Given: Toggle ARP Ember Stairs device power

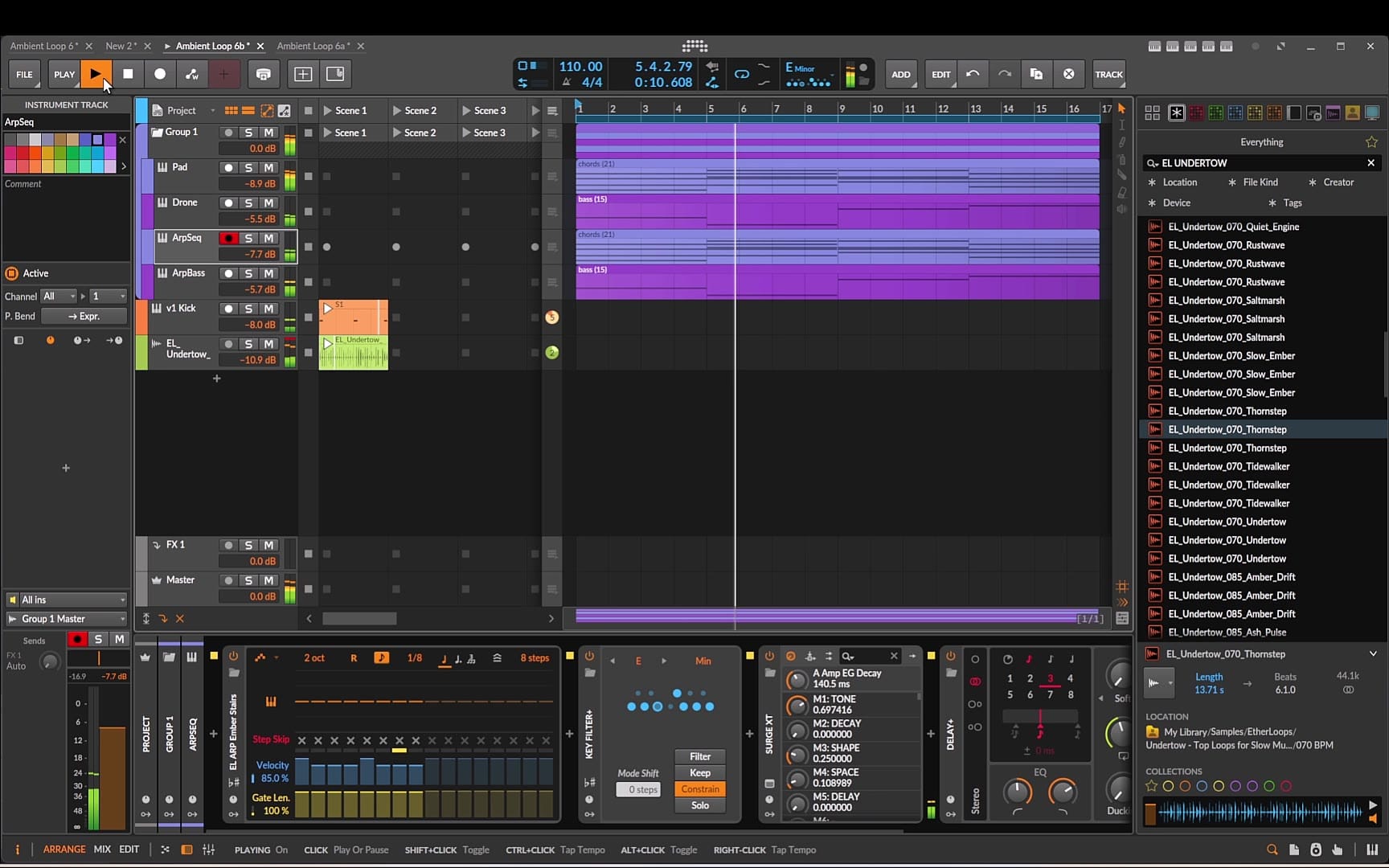Looking at the screenshot, I should 233,657.
